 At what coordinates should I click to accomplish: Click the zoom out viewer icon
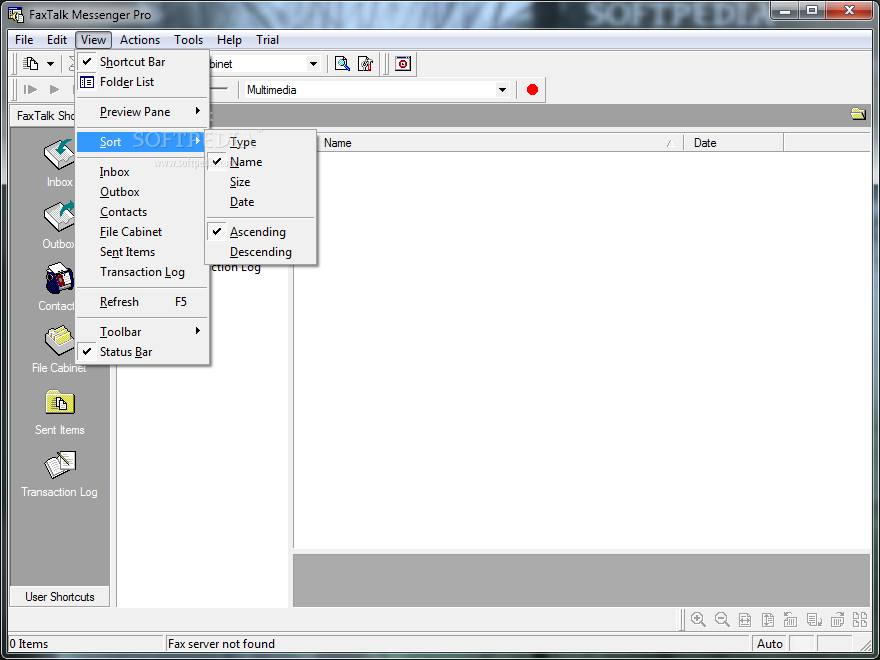[722, 620]
